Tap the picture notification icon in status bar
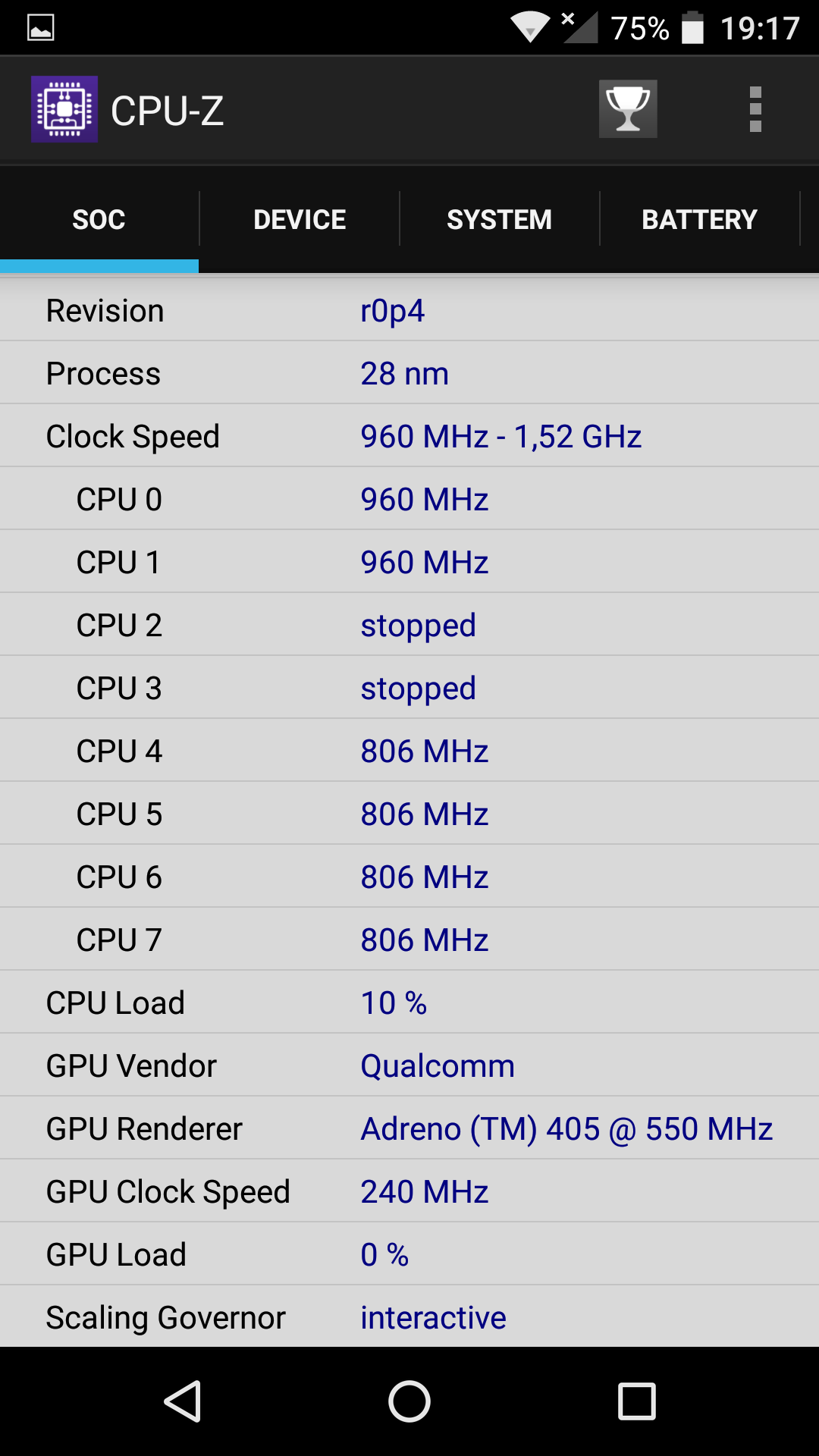This screenshot has height=1456, width=819. 41,28
